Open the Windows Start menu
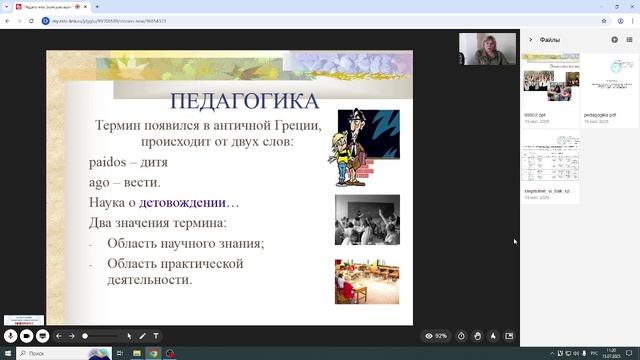Screen dimensions: 640x360 [x=8, y=353]
